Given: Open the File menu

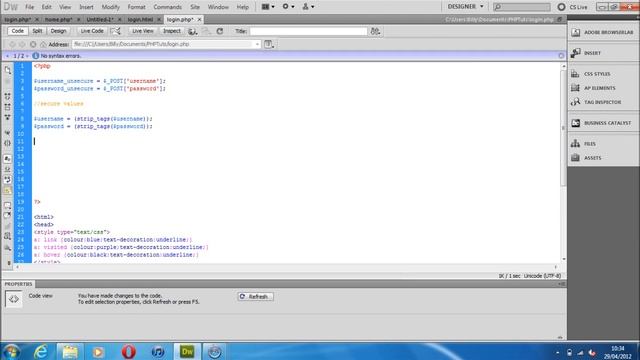Looking at the screenshot, I should (x=29, y=7).
